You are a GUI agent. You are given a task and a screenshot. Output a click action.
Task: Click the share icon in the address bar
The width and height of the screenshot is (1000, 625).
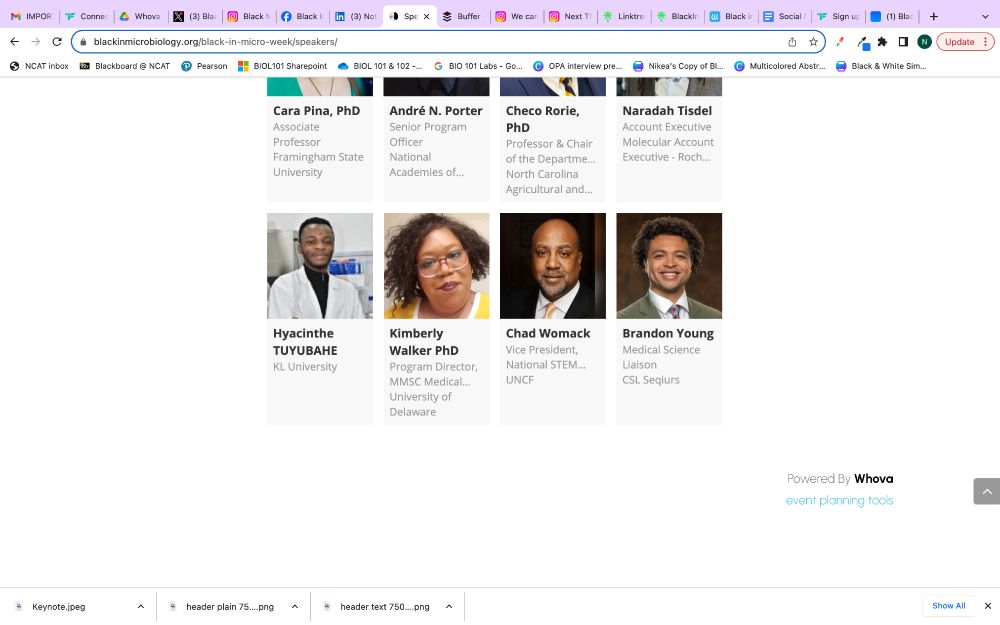(792, 42)
